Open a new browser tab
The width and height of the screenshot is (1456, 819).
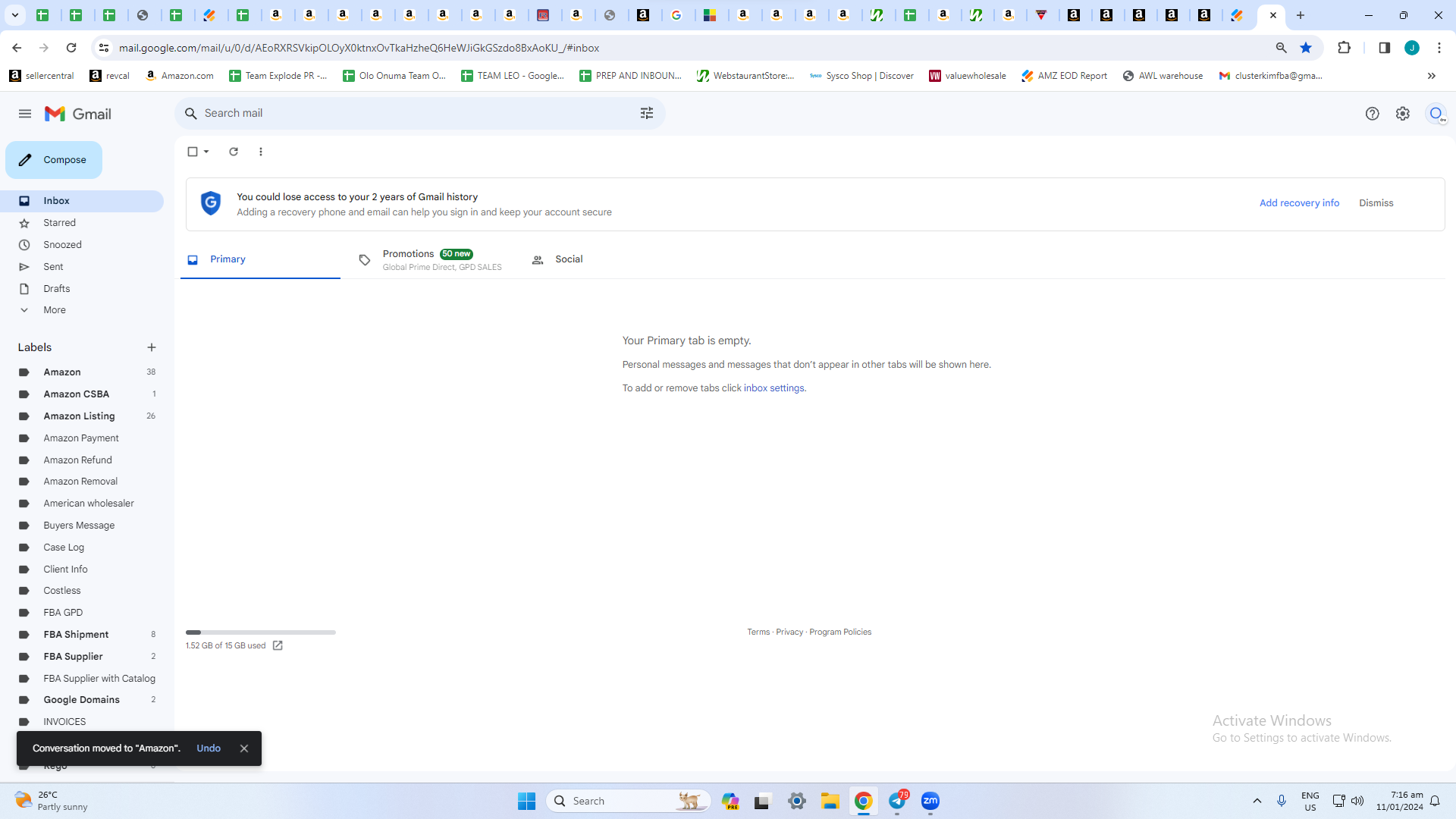1301,15
